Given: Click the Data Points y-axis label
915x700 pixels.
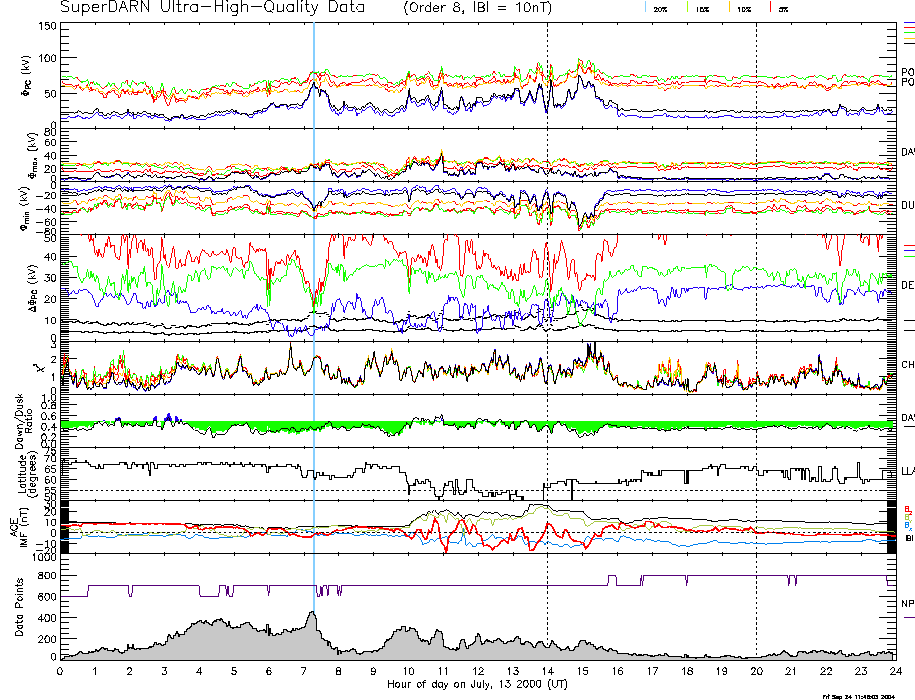Looking at the screenshot, I should tap(17, 607).
